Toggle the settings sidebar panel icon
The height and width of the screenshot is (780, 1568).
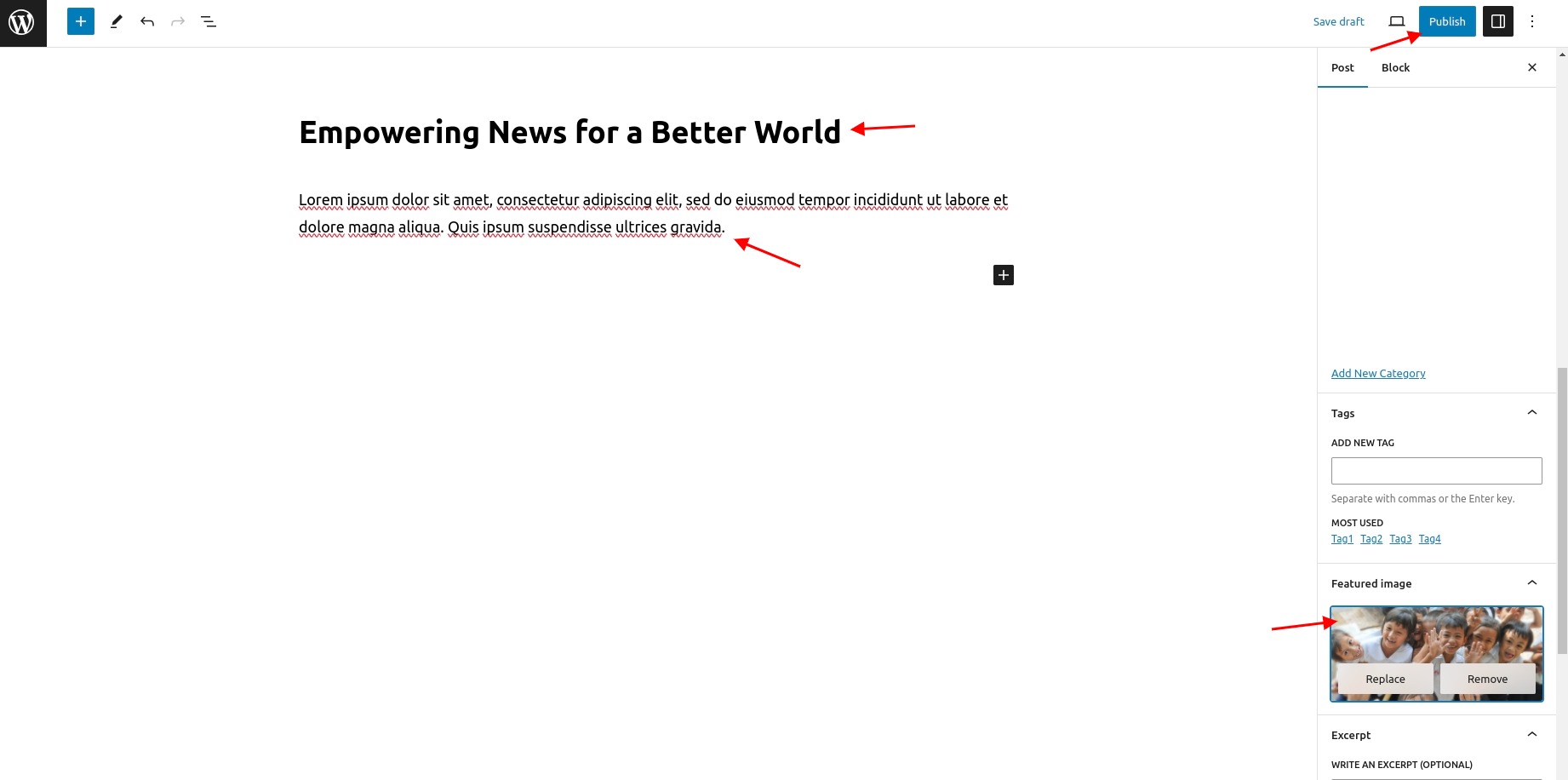click(x=1498, y=21)
